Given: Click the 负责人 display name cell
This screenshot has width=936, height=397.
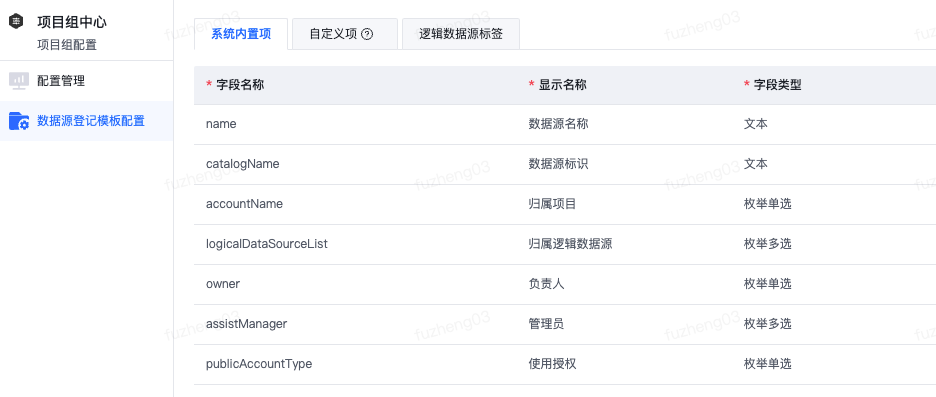Looking at the screenshot, I should (x=546, y=284).
